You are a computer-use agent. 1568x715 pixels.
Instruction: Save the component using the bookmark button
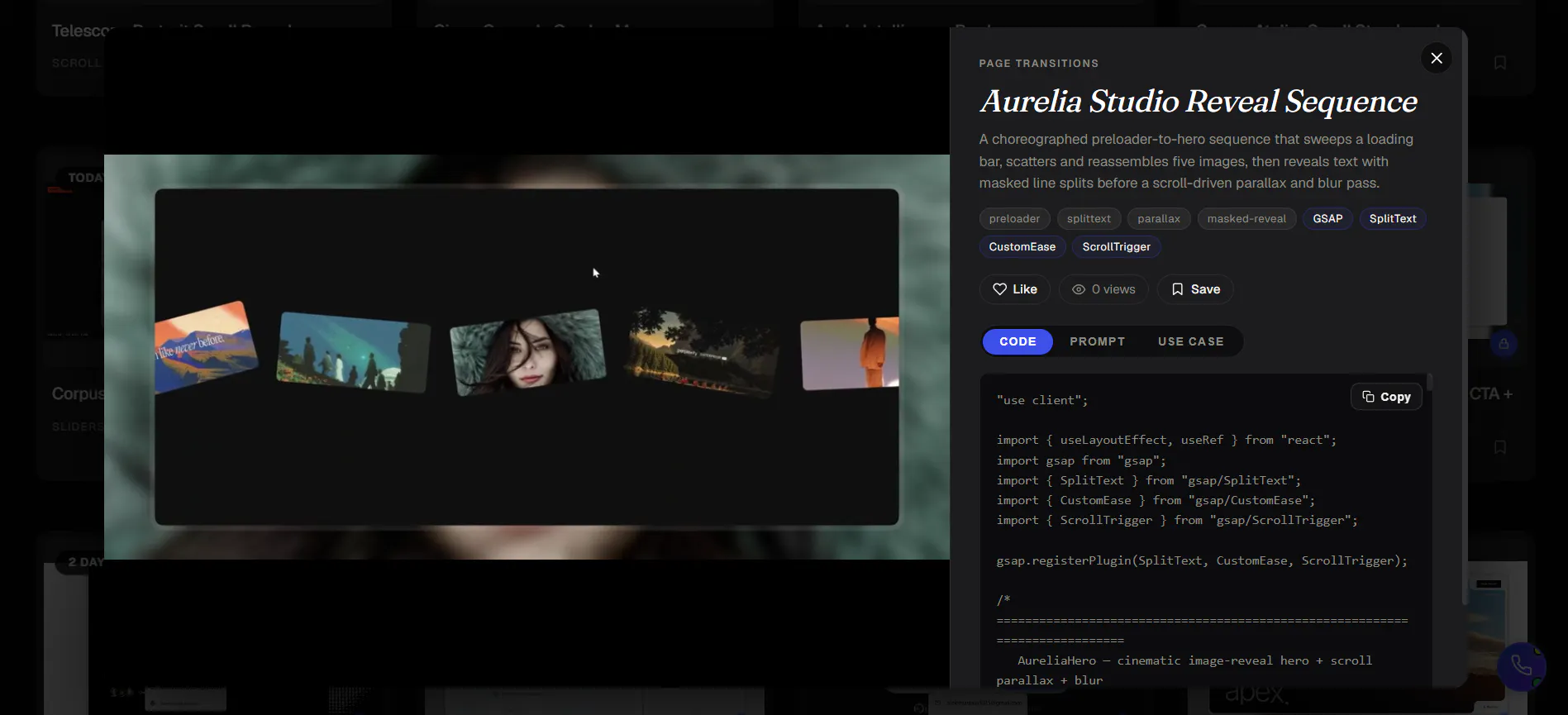1195,289
